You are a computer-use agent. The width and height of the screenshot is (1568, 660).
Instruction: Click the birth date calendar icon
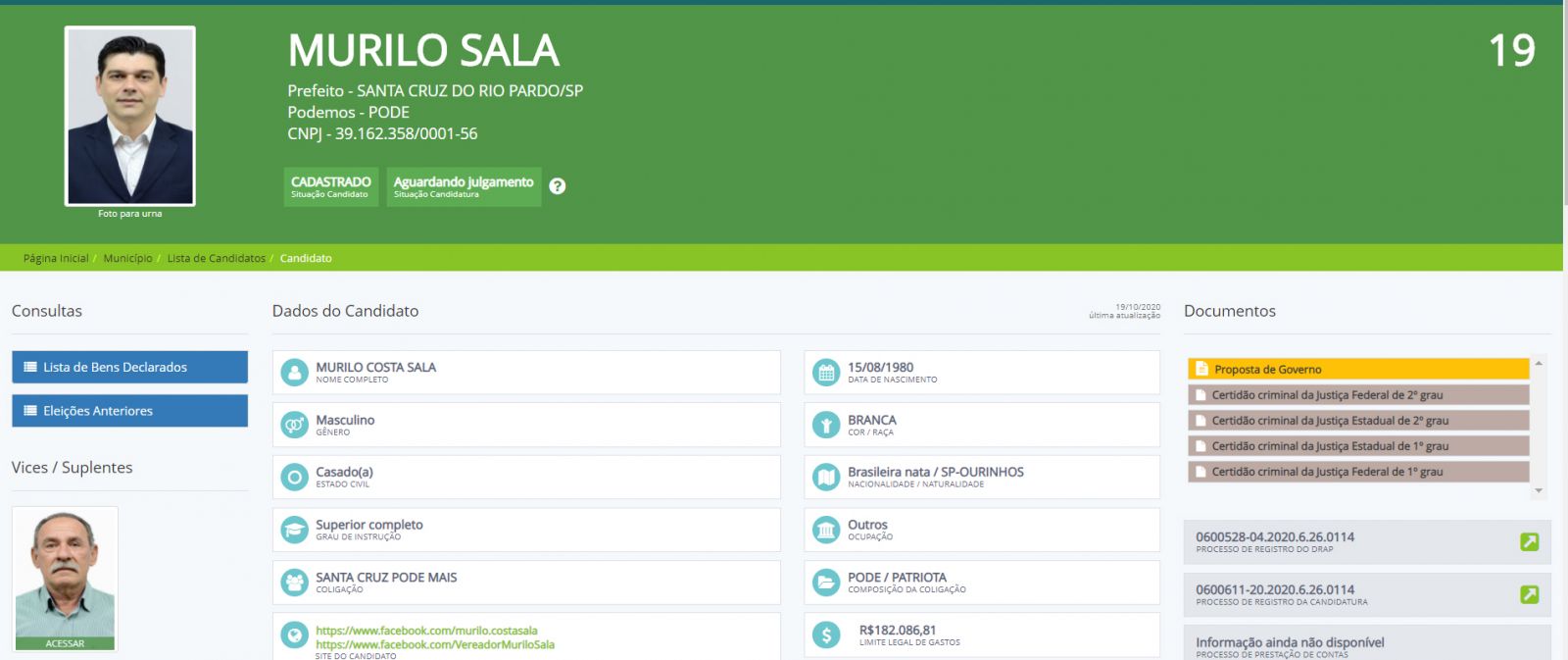[826, 373]
